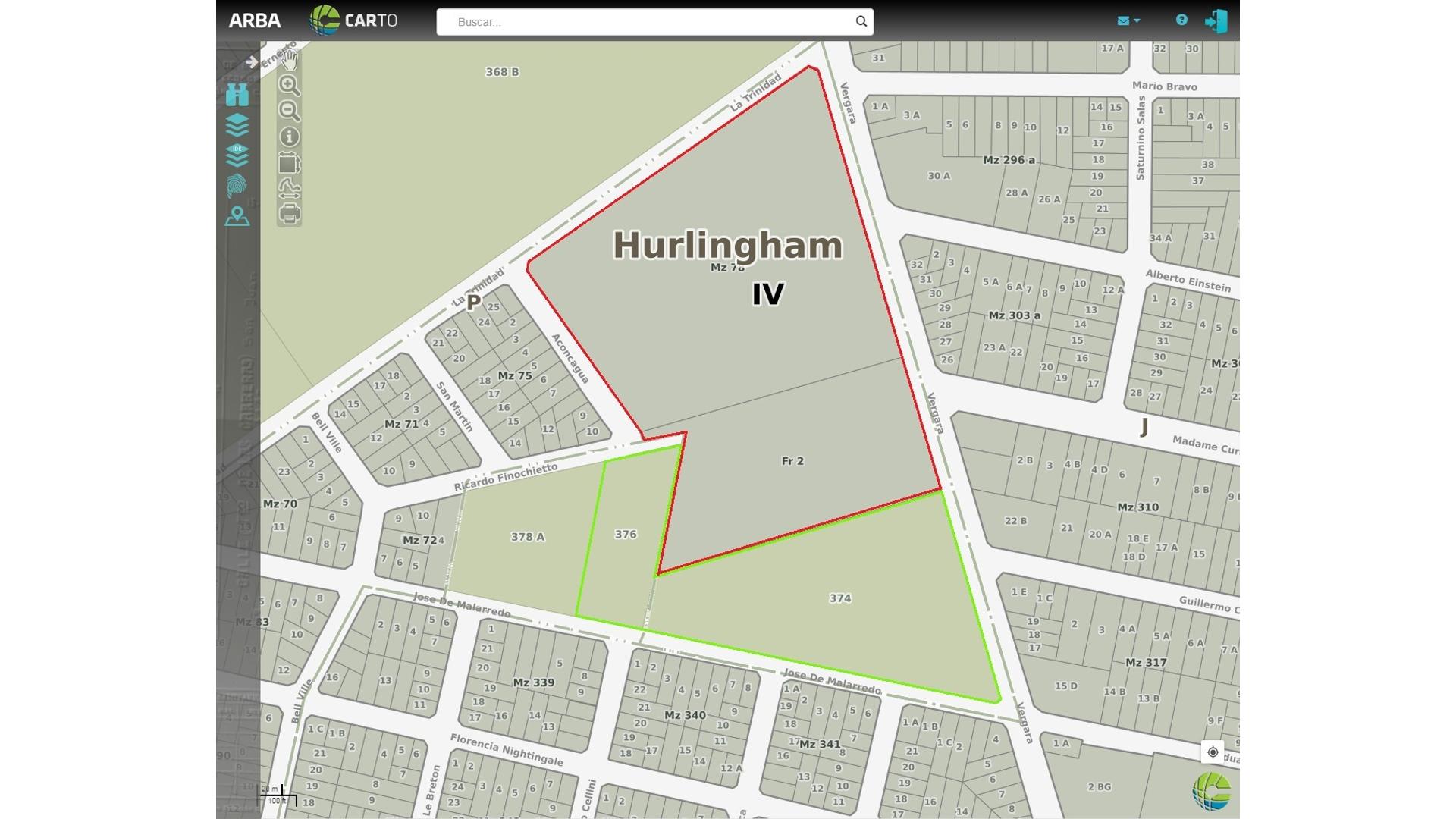Click the CARTO globe logo on map
The image size is (1456, 819).
[x=1211, y=792]
